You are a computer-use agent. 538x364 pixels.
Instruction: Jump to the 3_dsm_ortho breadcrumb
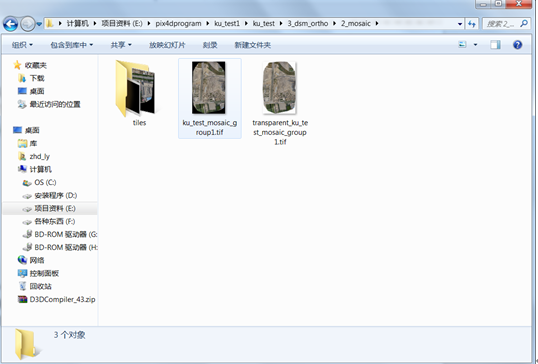(x=307, y=23)
